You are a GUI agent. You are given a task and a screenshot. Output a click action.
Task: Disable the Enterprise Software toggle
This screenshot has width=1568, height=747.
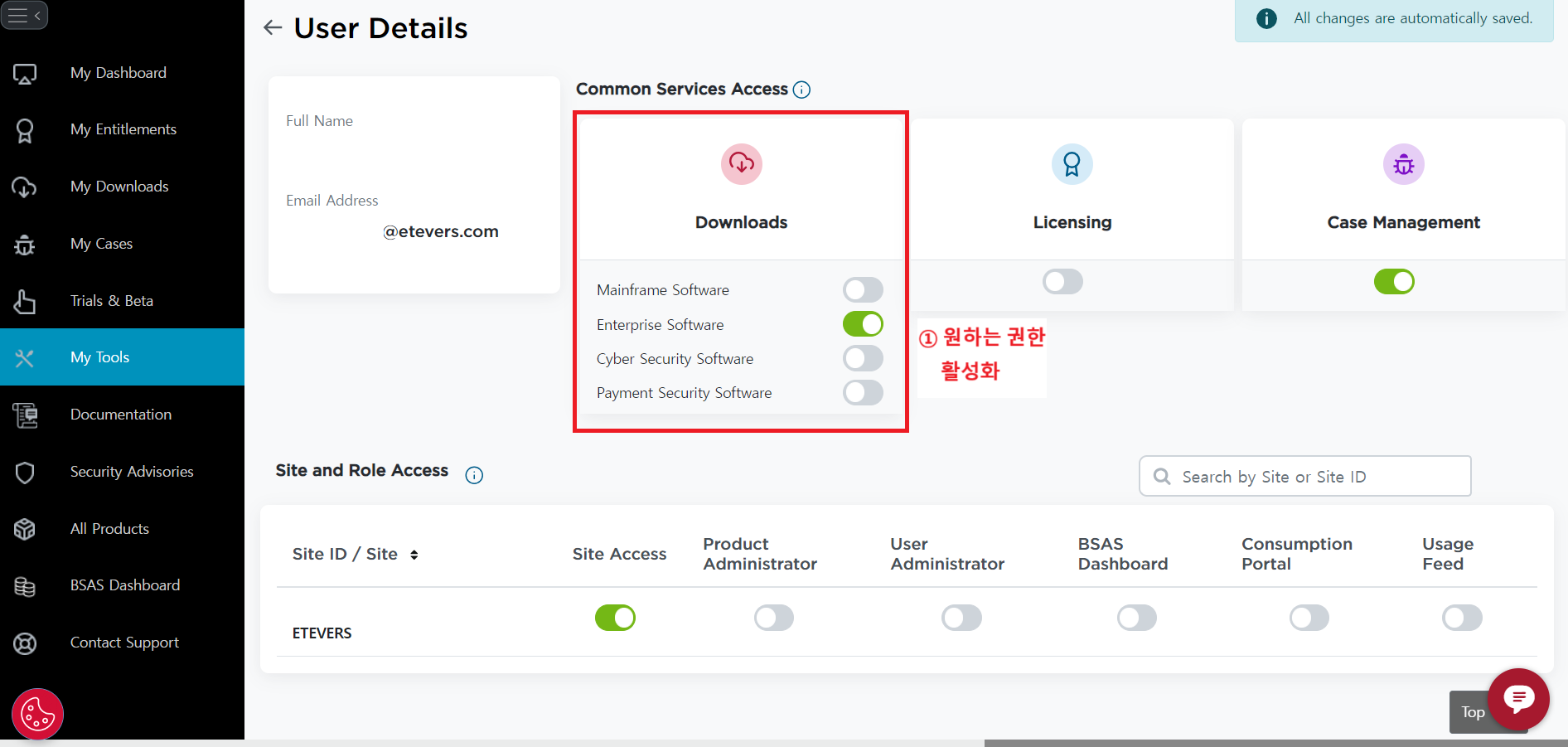(863, 324)
